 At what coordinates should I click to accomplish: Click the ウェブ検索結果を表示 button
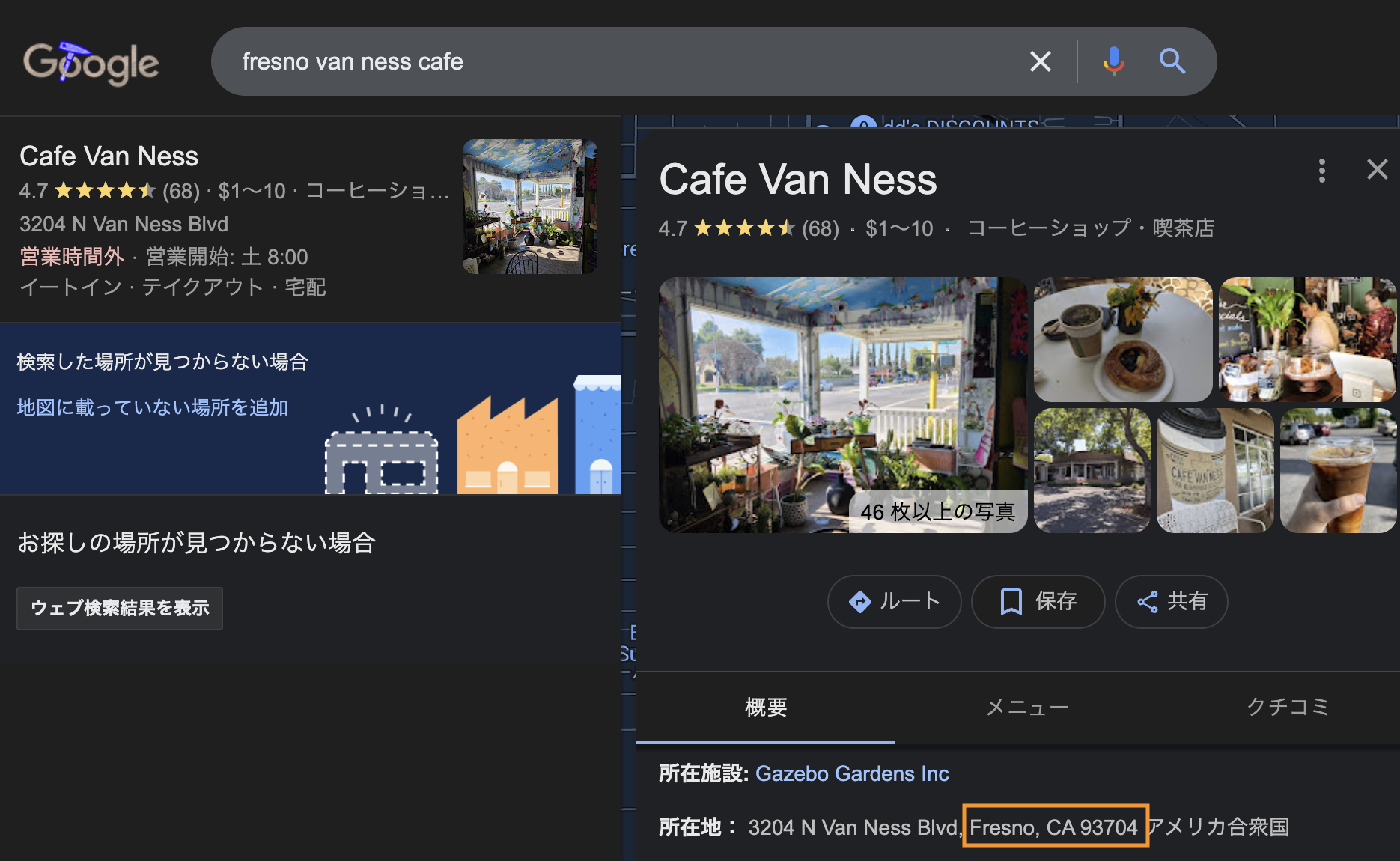tap(120, 608)
